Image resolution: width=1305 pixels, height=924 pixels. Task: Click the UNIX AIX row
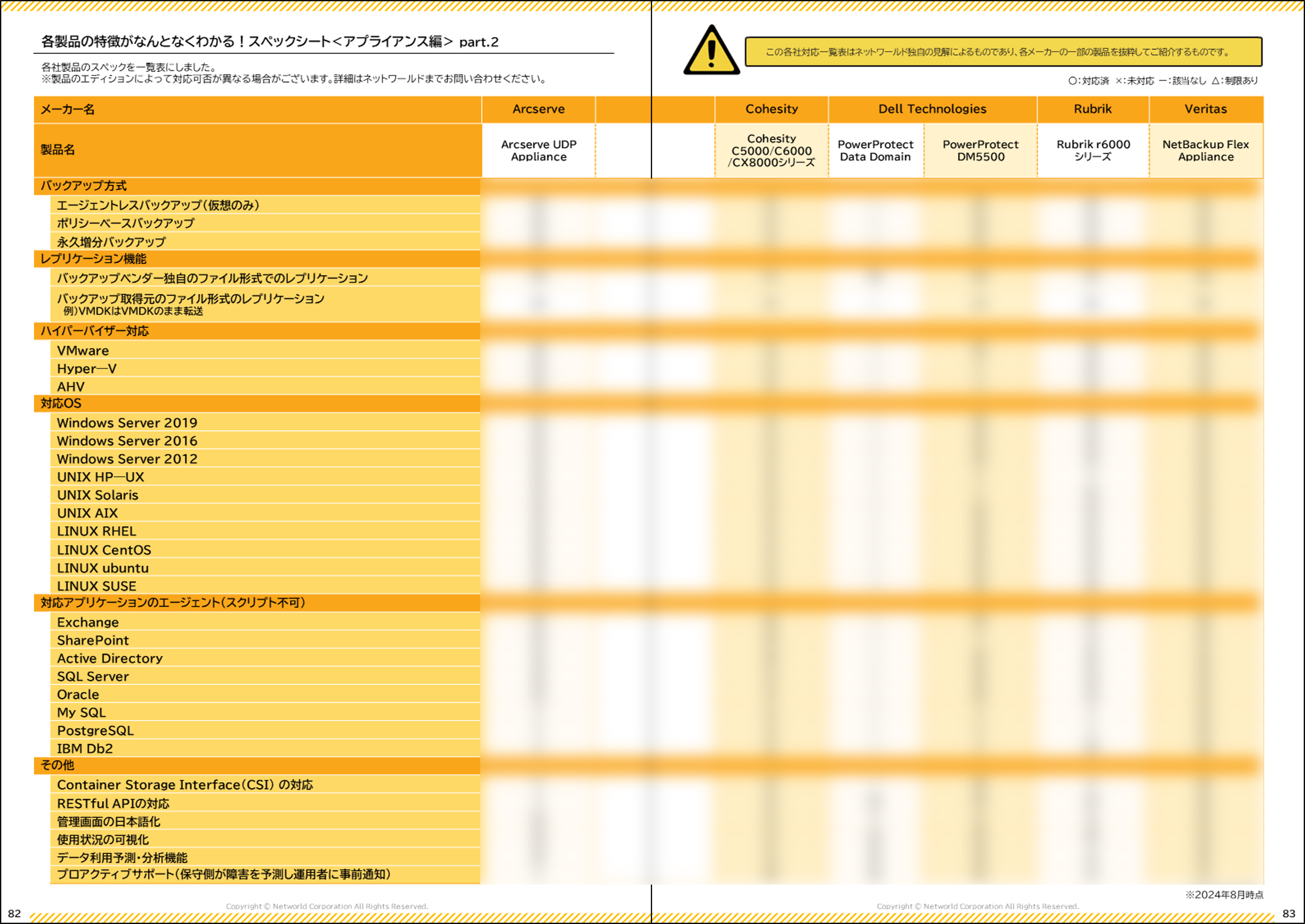(x=265, y=513)
